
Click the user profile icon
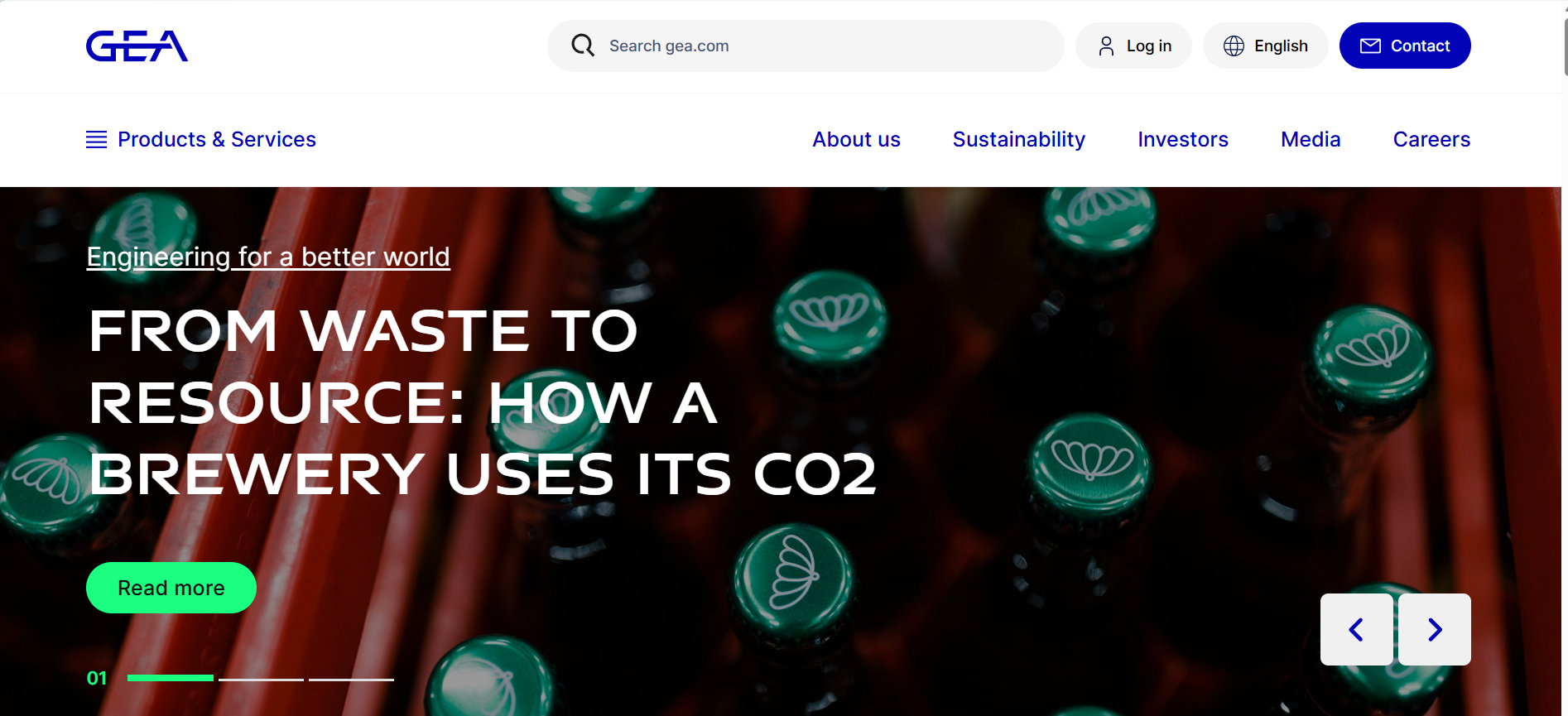tap(1106, 46)
